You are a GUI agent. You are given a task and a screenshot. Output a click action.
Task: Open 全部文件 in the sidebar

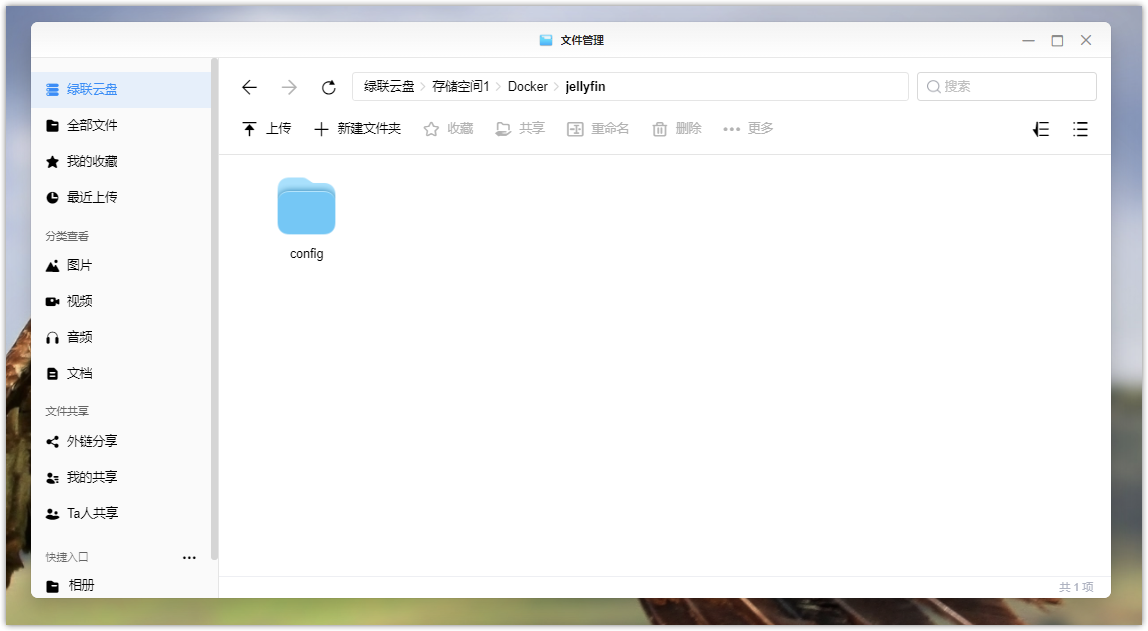tap(121, 125)
